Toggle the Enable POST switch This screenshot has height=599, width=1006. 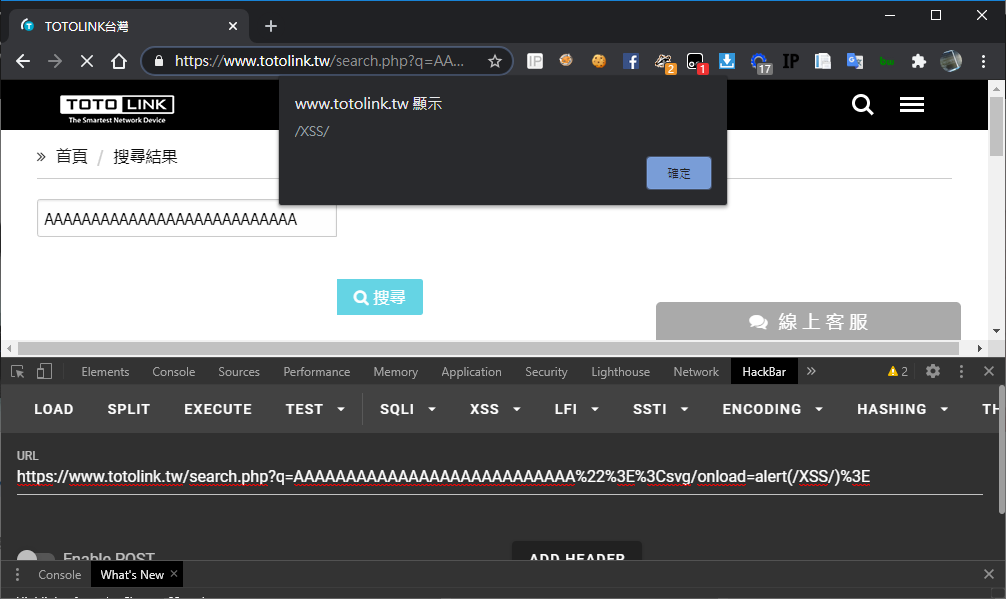pyautogui.click(x=35, y=556)
